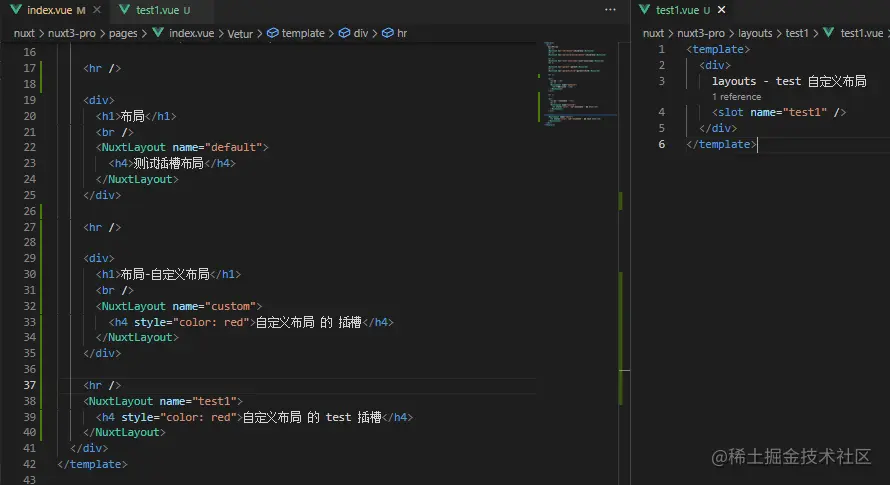The height and width of the screenshot is (485, 890).
Task: Click the cube icon beside template breadcrumb
Action: coord(273,33)
